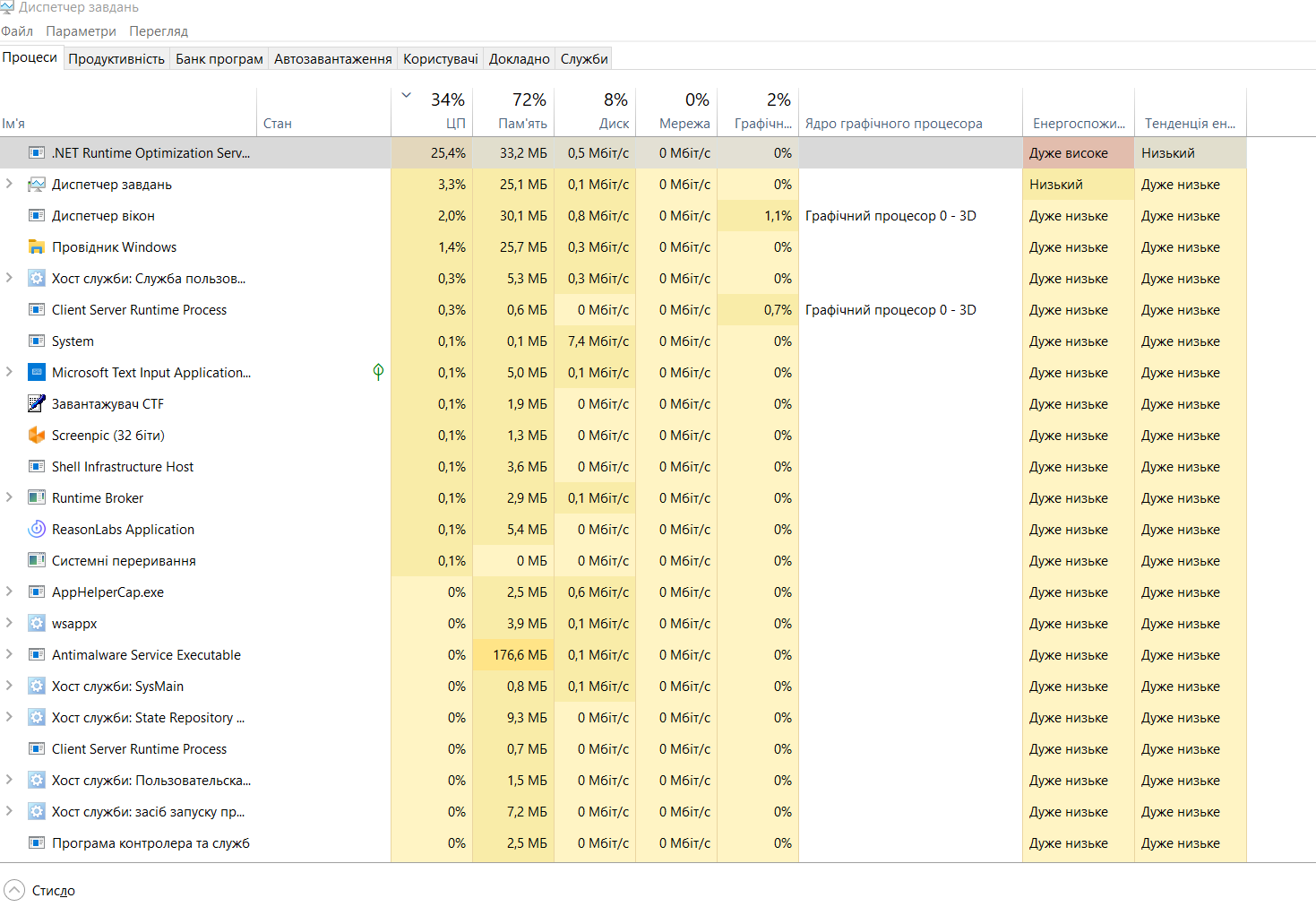Collapse details using the Стисло arrow

14,890
